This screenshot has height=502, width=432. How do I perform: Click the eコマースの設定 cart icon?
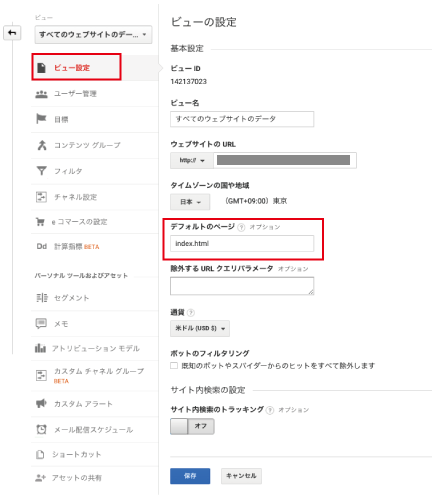(x=40, y=222)
